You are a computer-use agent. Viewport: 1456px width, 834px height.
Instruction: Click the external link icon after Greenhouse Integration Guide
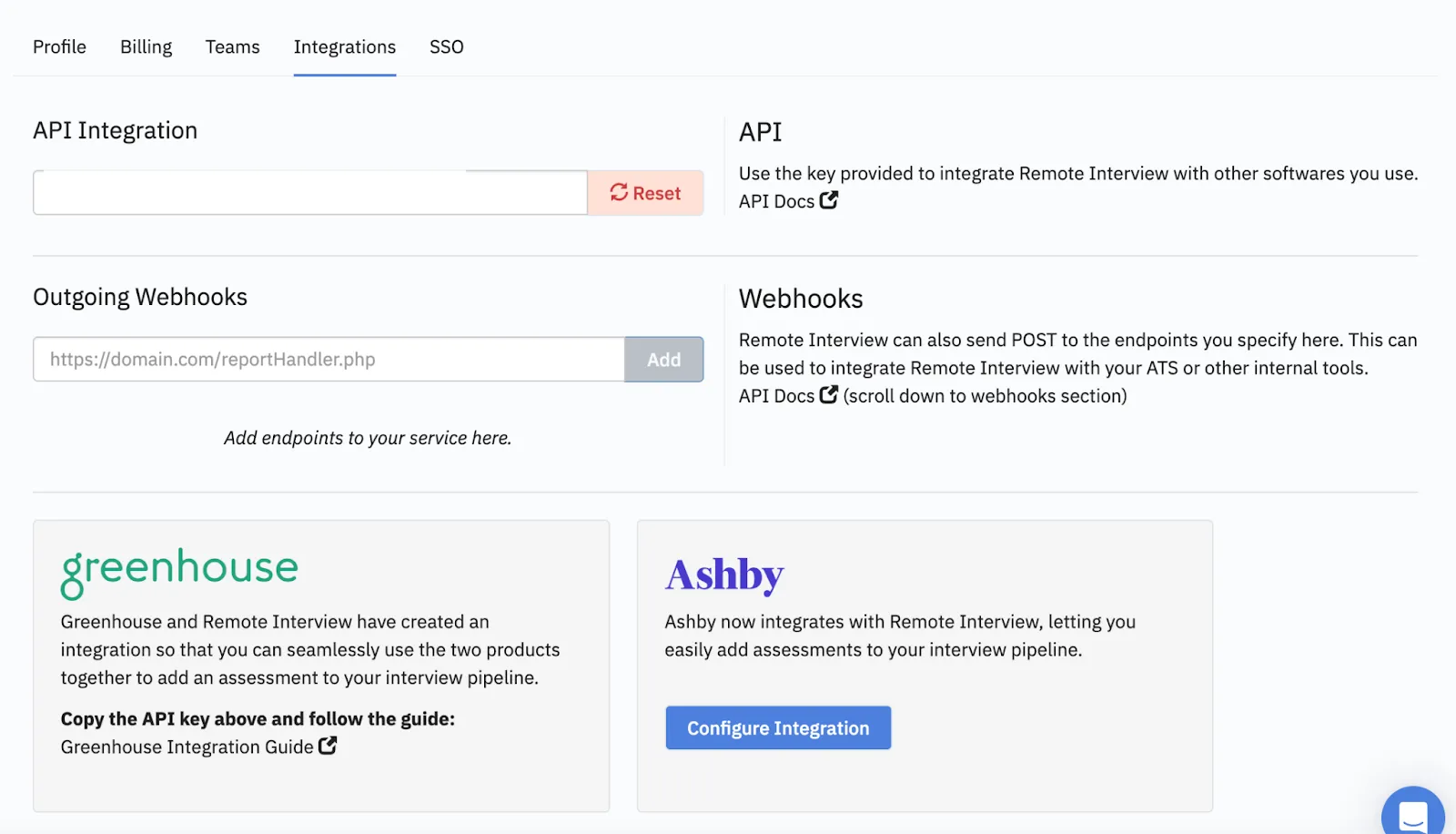click(328, 746)
